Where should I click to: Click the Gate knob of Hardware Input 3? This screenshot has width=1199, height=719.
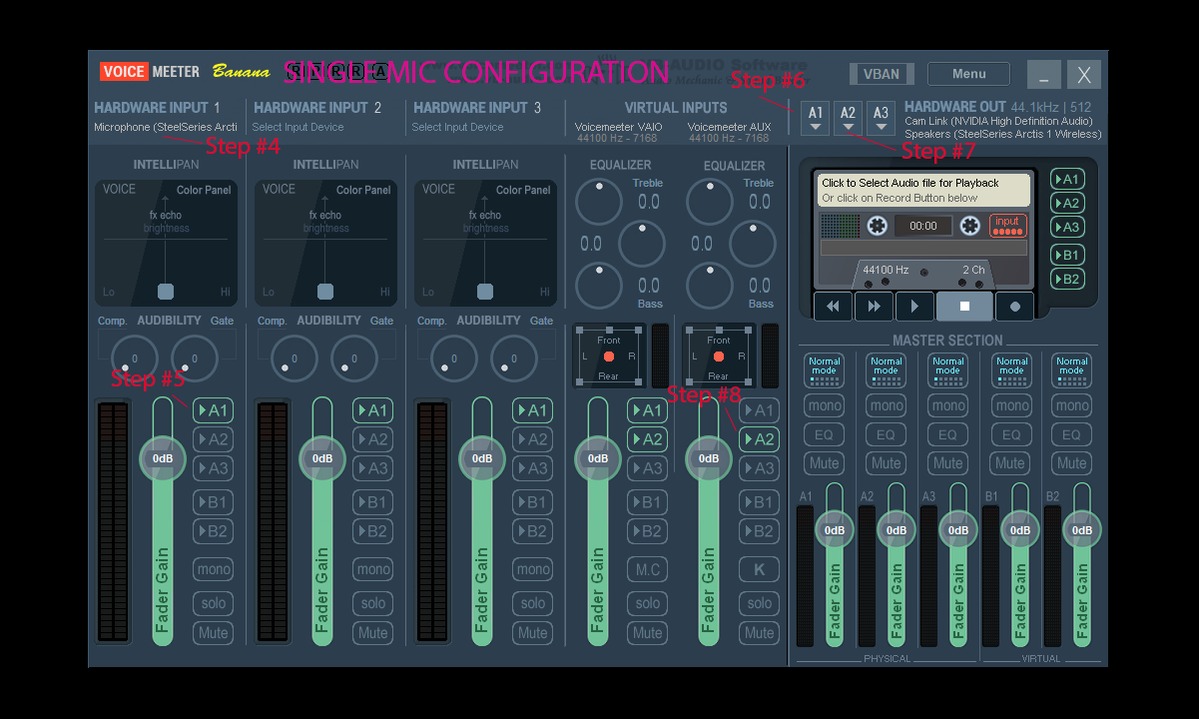coord(514,358)
